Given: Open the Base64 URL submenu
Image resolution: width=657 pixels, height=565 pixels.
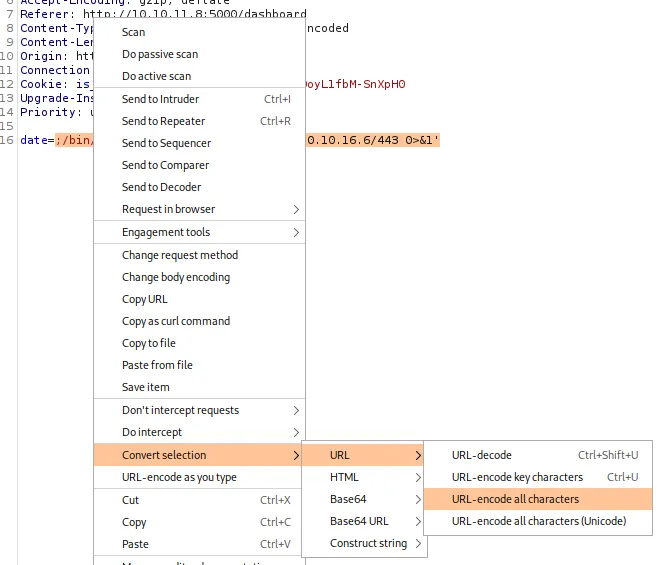Looking at the screenshot, I should (363, 521).
